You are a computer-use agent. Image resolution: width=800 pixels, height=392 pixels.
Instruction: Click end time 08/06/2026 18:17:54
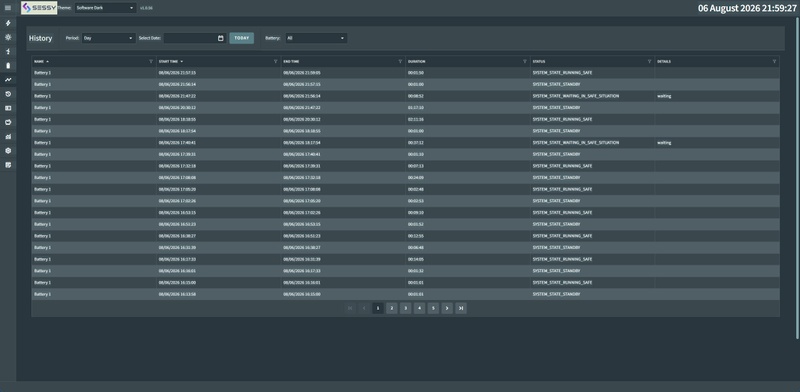[x=302, y=142]
